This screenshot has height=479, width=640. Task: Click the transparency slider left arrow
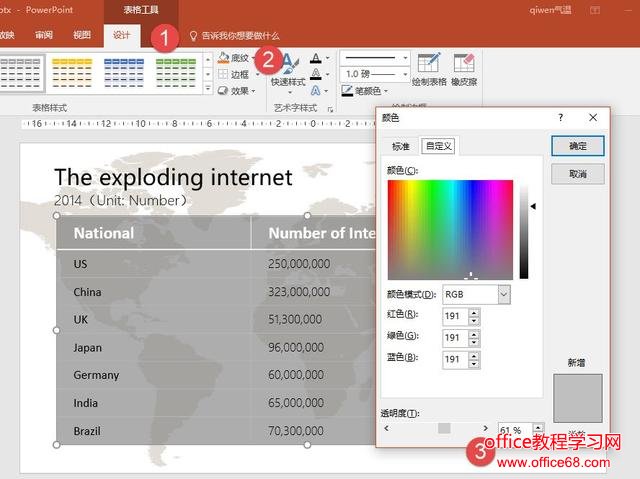[387, 428]
